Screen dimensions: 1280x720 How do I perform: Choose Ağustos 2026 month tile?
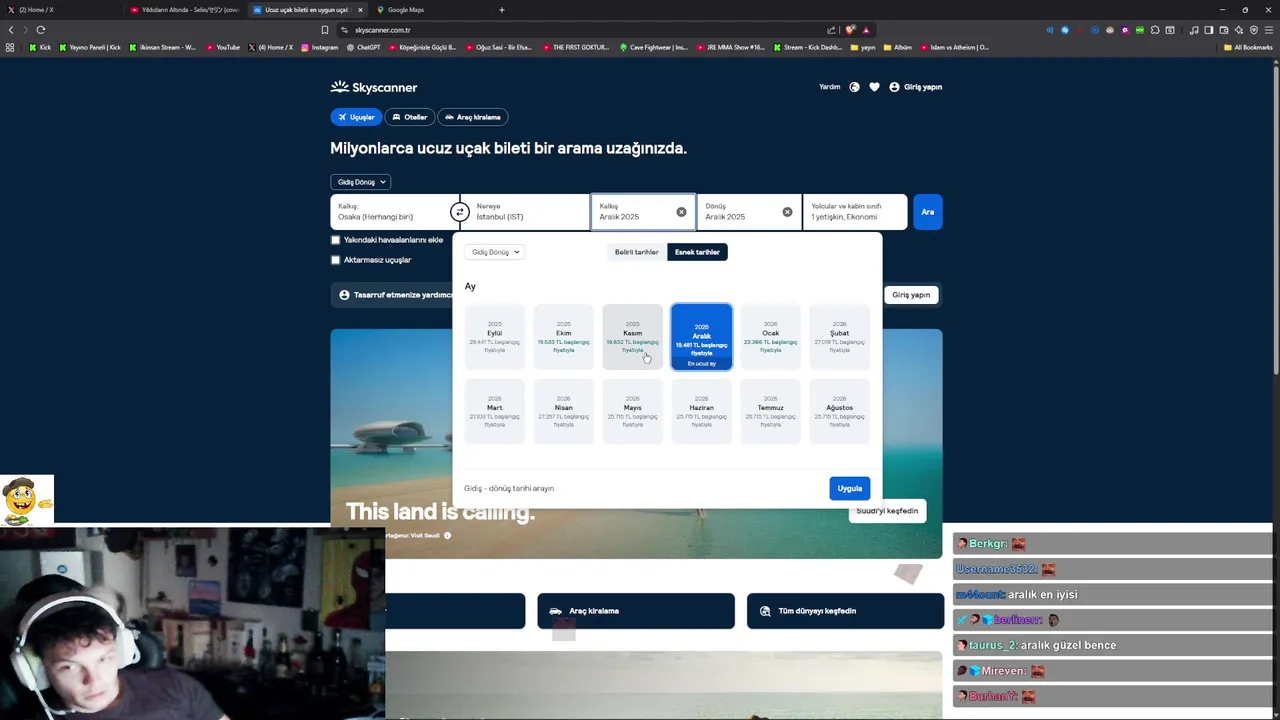(839, 411)
